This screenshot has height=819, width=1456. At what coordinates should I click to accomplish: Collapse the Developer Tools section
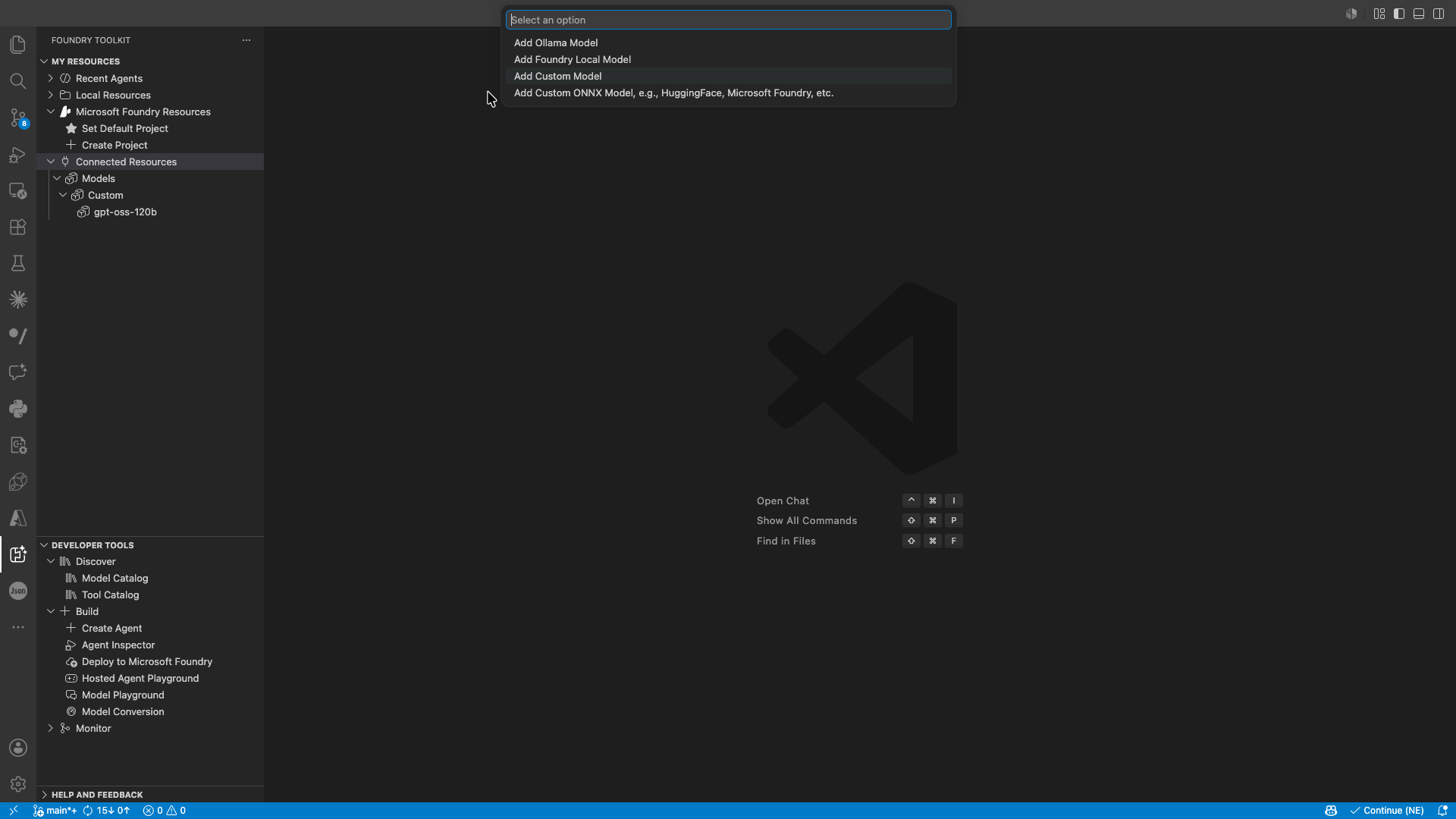pyautogui.click(x=44, y=545)
